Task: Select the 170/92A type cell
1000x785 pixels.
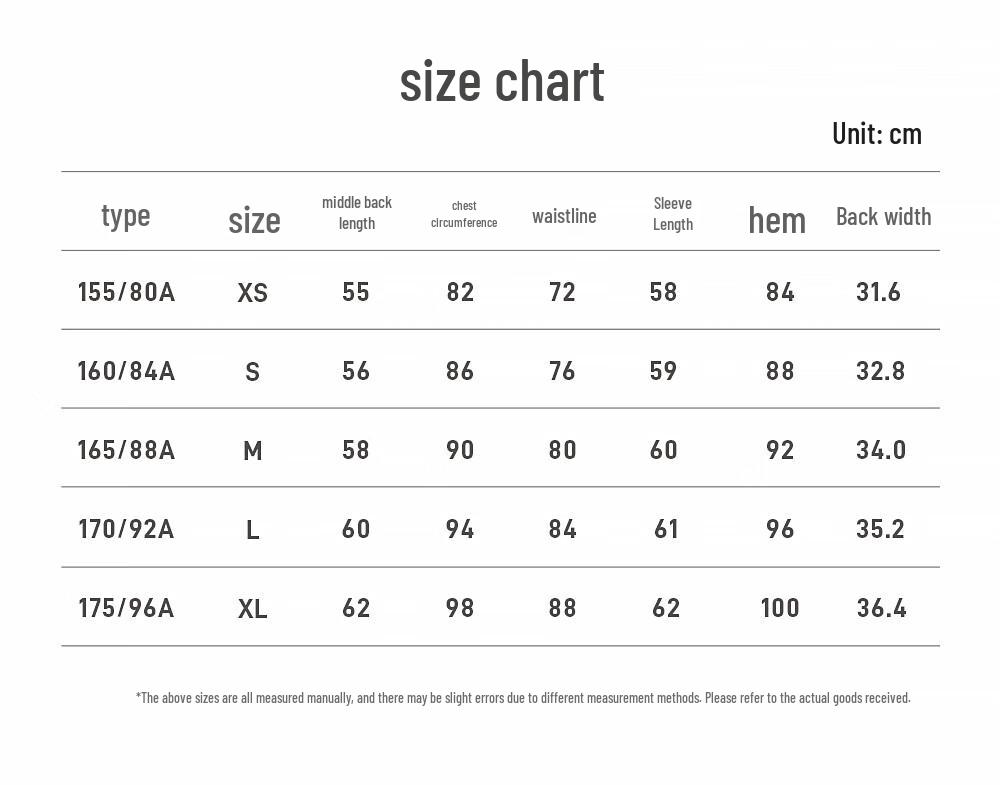Action: pyautogui.click(x=126, y=529)
